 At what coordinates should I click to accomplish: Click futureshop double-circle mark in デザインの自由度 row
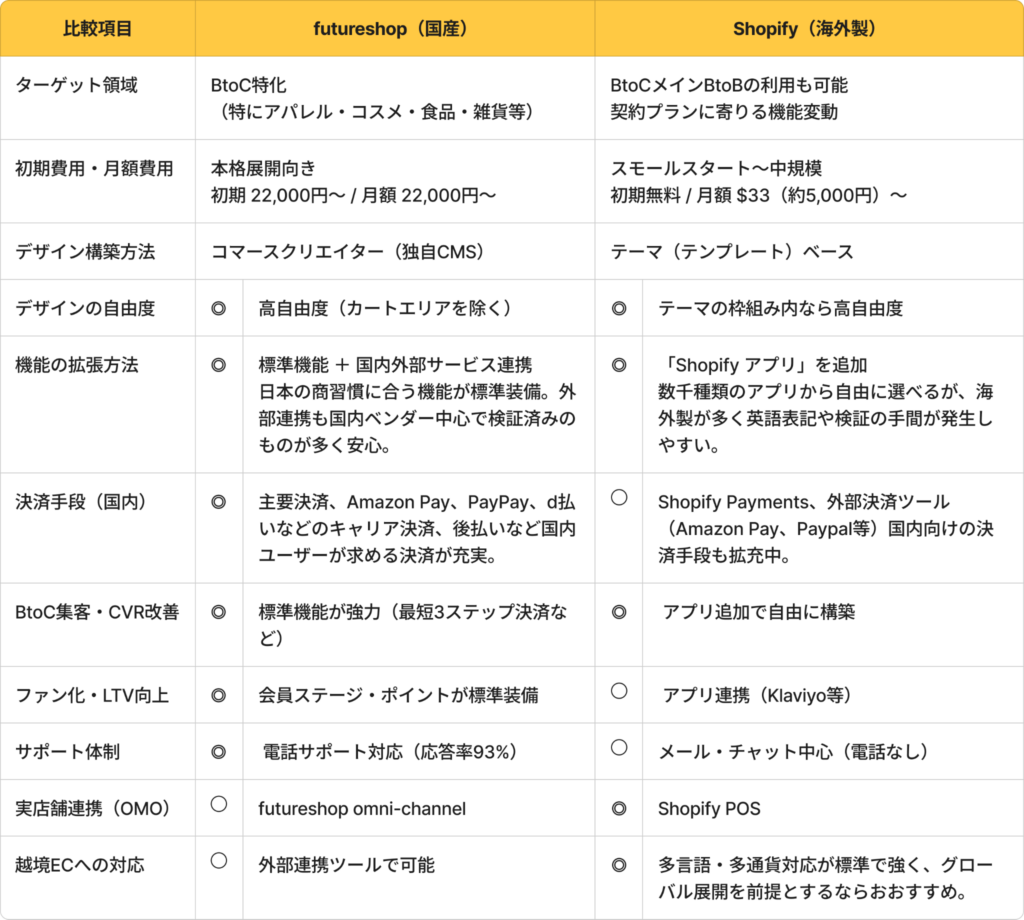pyautogui.click(x=219, y=308)
